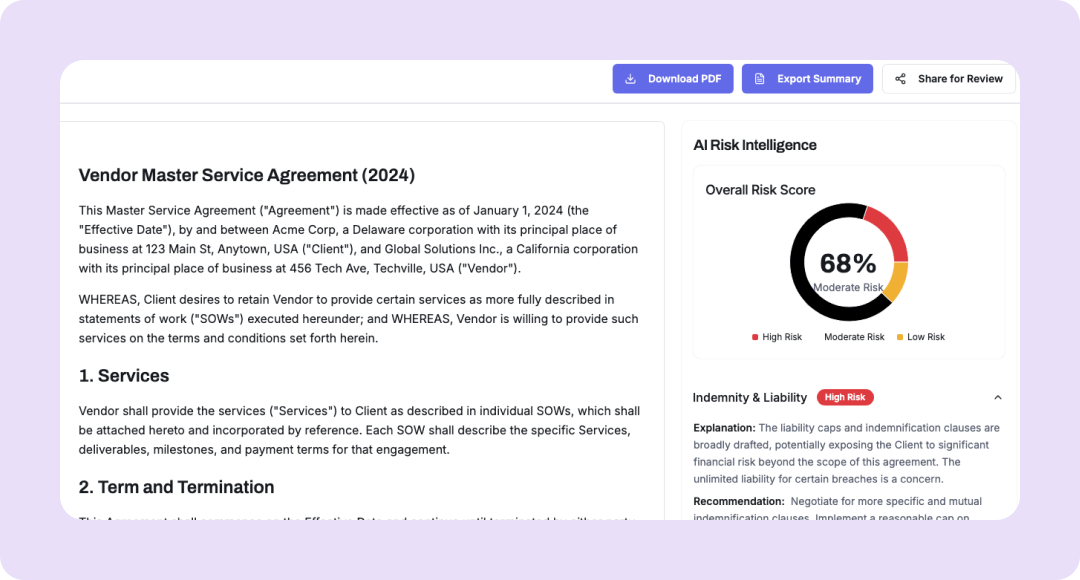This screenshot has width=1080, height=580.
Task: Click the 68% score in the chart center
Action: point(848,263)
